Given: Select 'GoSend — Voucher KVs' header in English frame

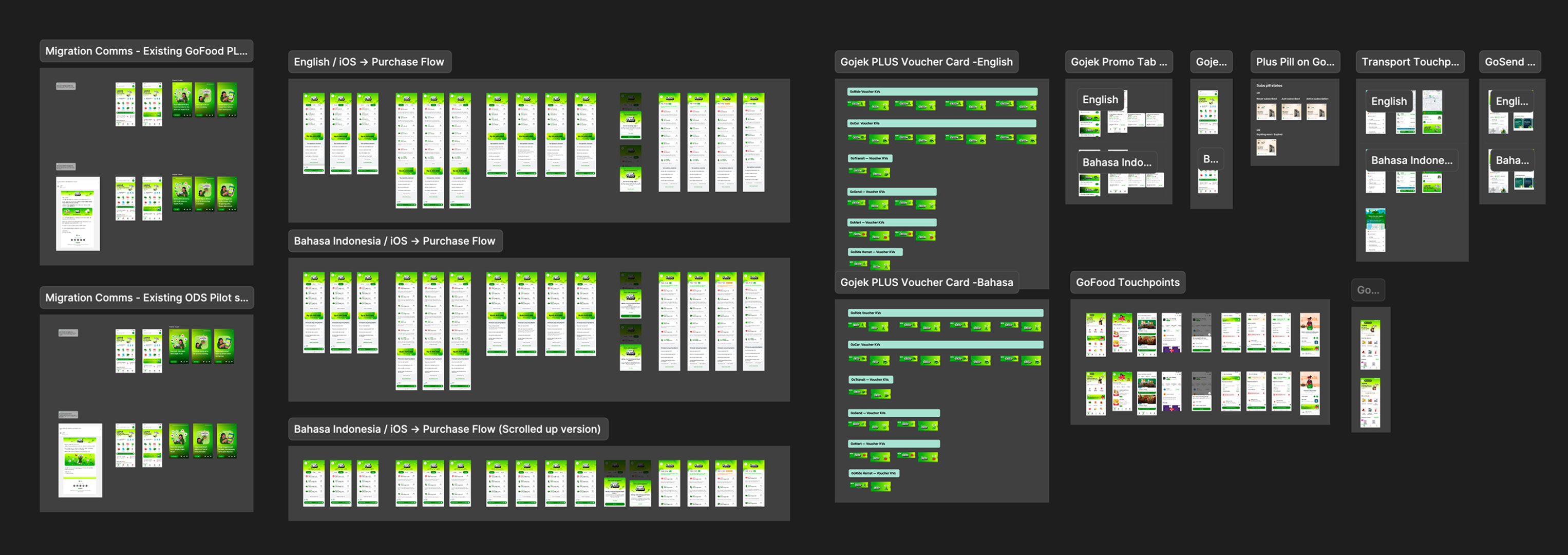Looking at the screenshot, I should tap(892, 192).
